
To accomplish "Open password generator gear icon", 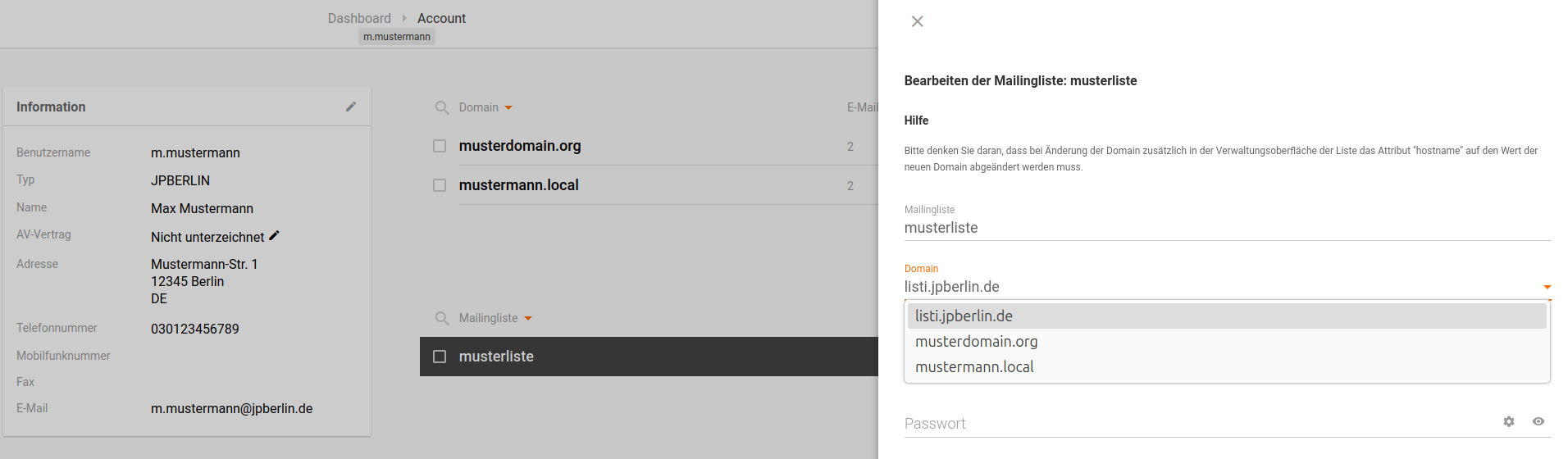I will [x=1509, y=421].
